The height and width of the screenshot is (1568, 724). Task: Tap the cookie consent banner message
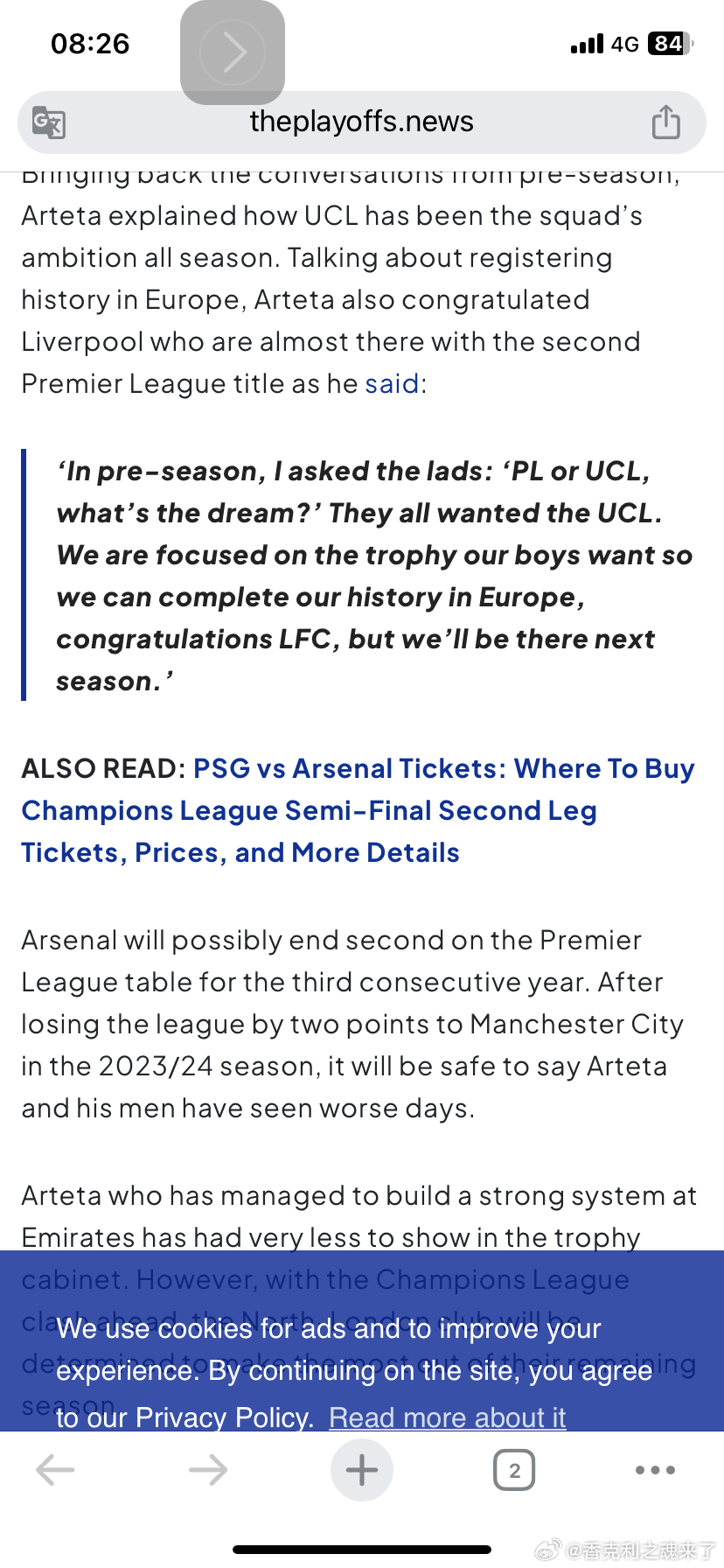pyautogui.click(x=354, y=1372)
